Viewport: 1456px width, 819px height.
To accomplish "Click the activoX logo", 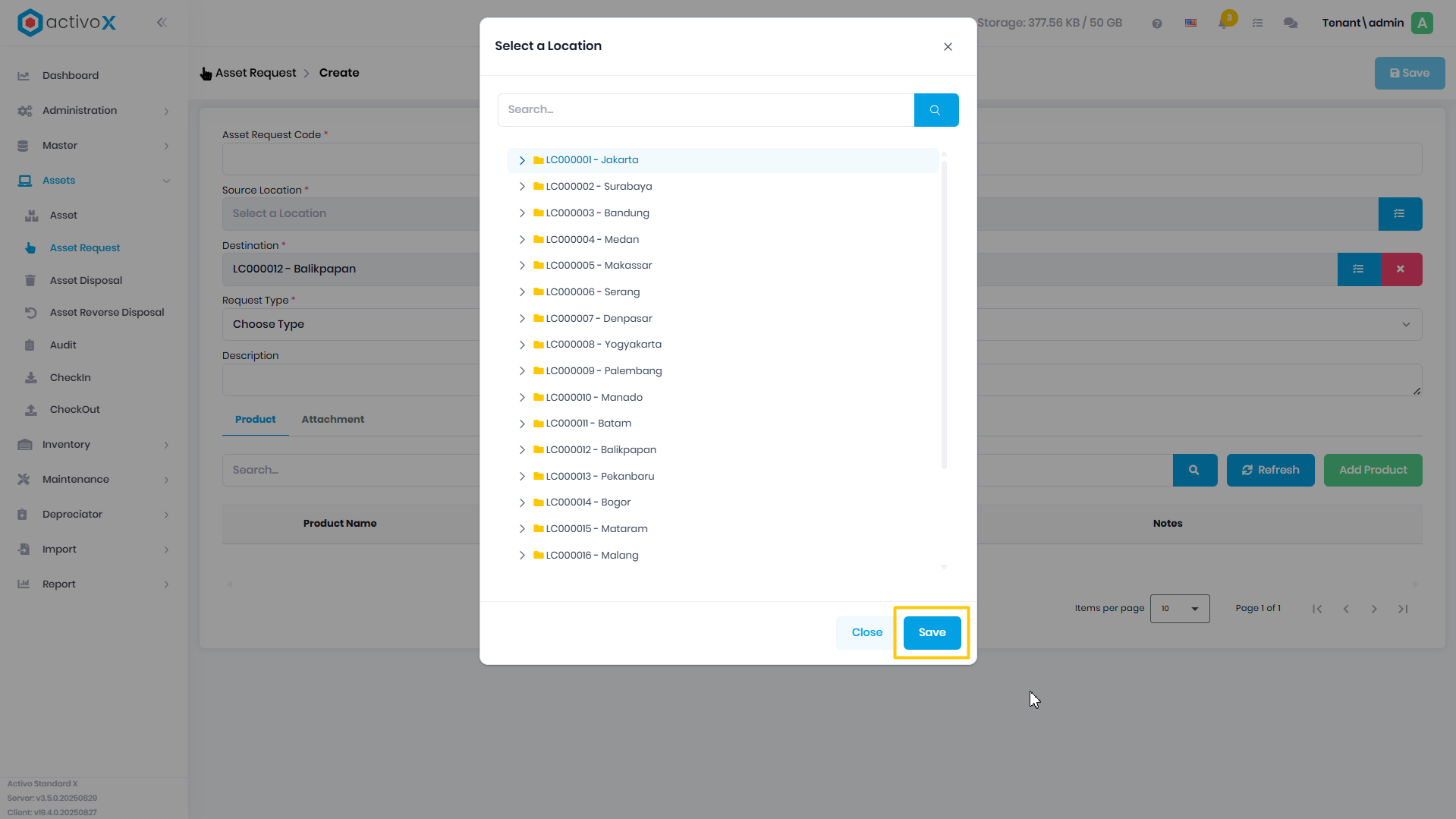I will click(67, 23).
